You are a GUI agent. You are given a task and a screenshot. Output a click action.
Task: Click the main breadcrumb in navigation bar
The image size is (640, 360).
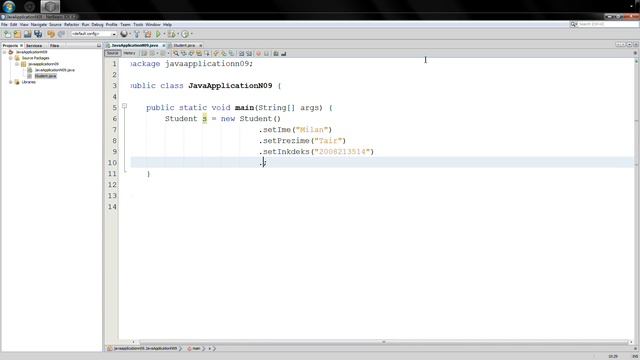point(196,349)
